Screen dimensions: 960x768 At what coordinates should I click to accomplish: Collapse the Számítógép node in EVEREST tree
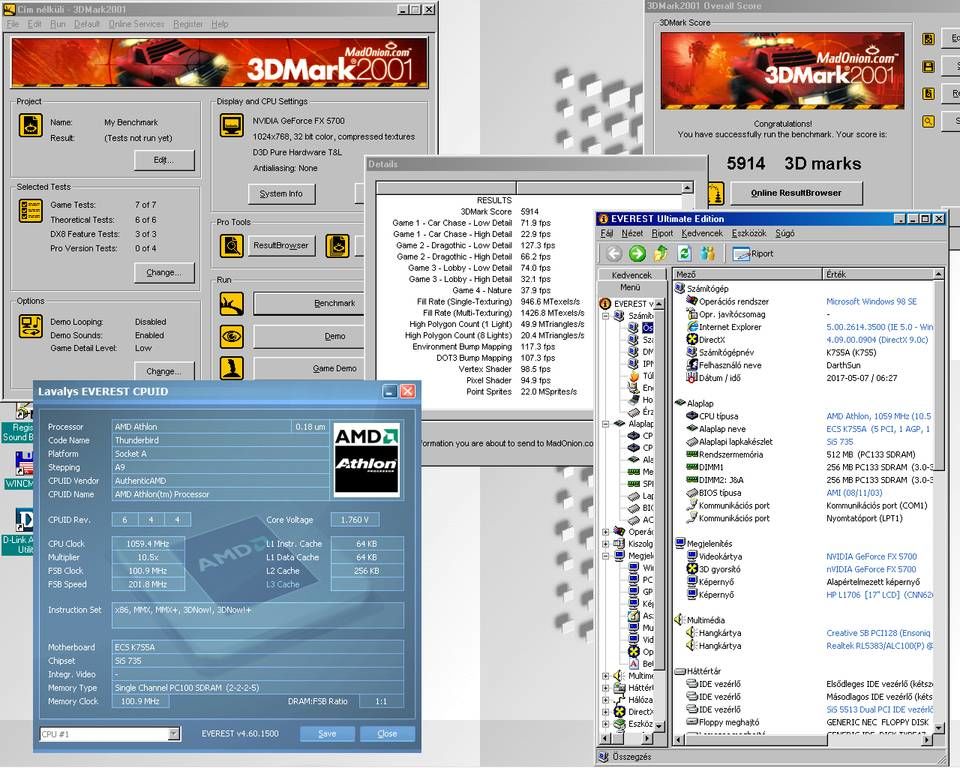[606, 316]
